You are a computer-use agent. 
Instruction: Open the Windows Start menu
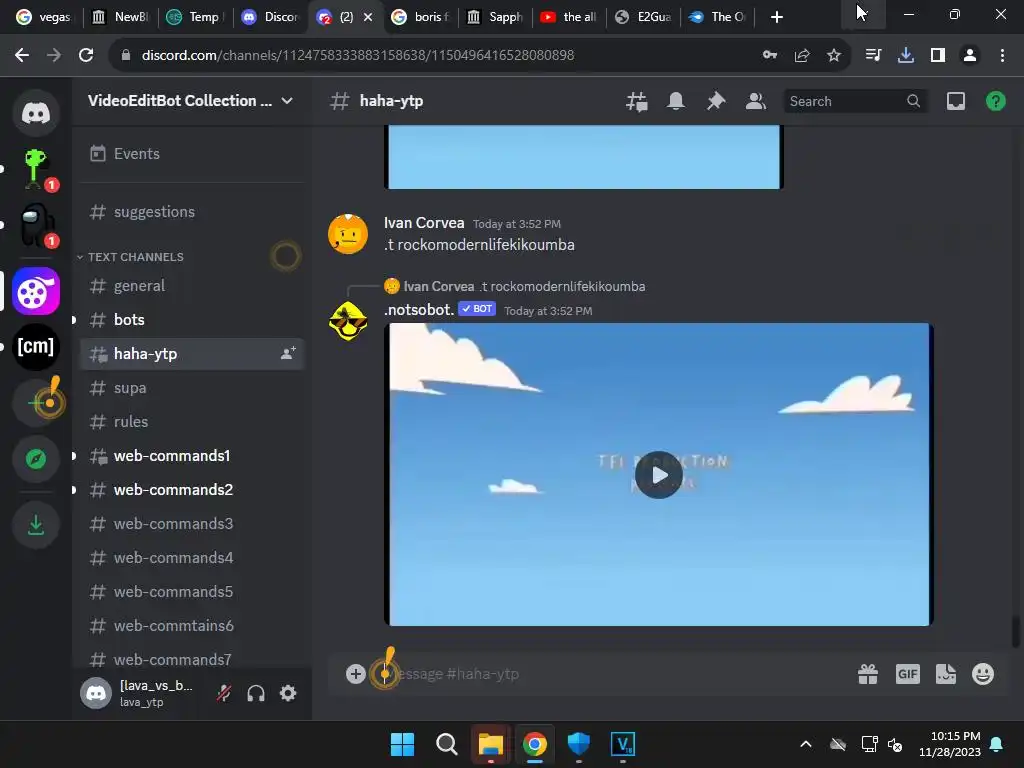click(402, 744)
